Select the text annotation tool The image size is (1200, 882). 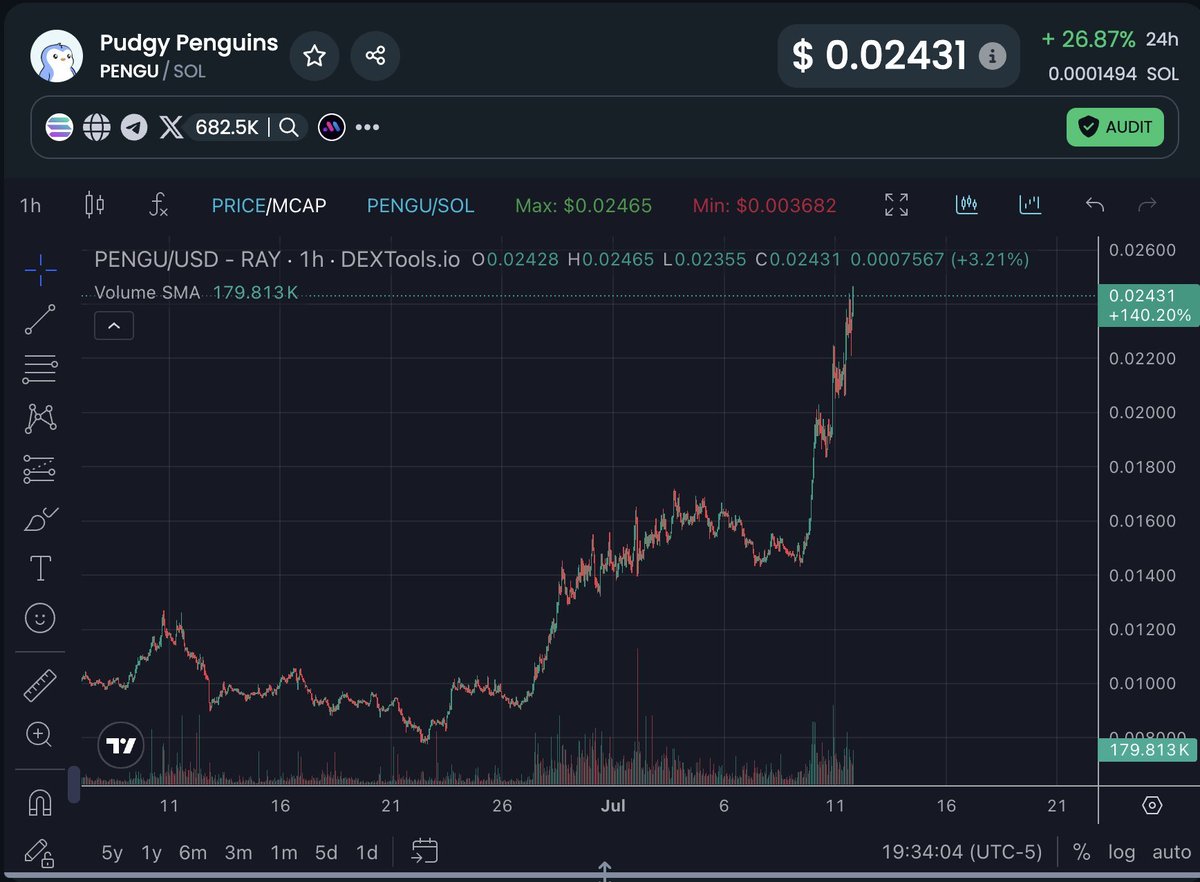[x=40, y=569]
